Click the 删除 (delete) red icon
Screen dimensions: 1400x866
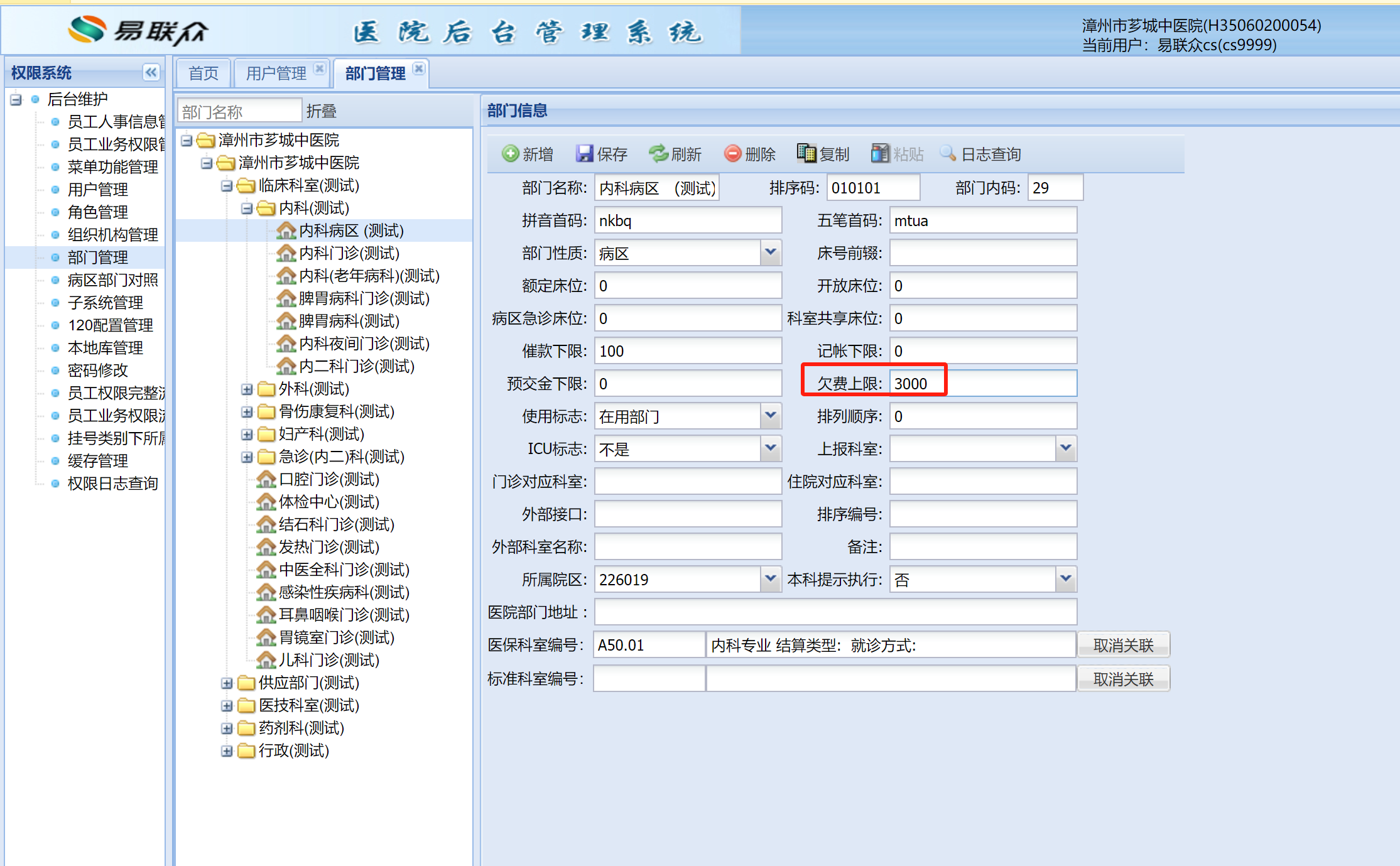click(732, 154)
